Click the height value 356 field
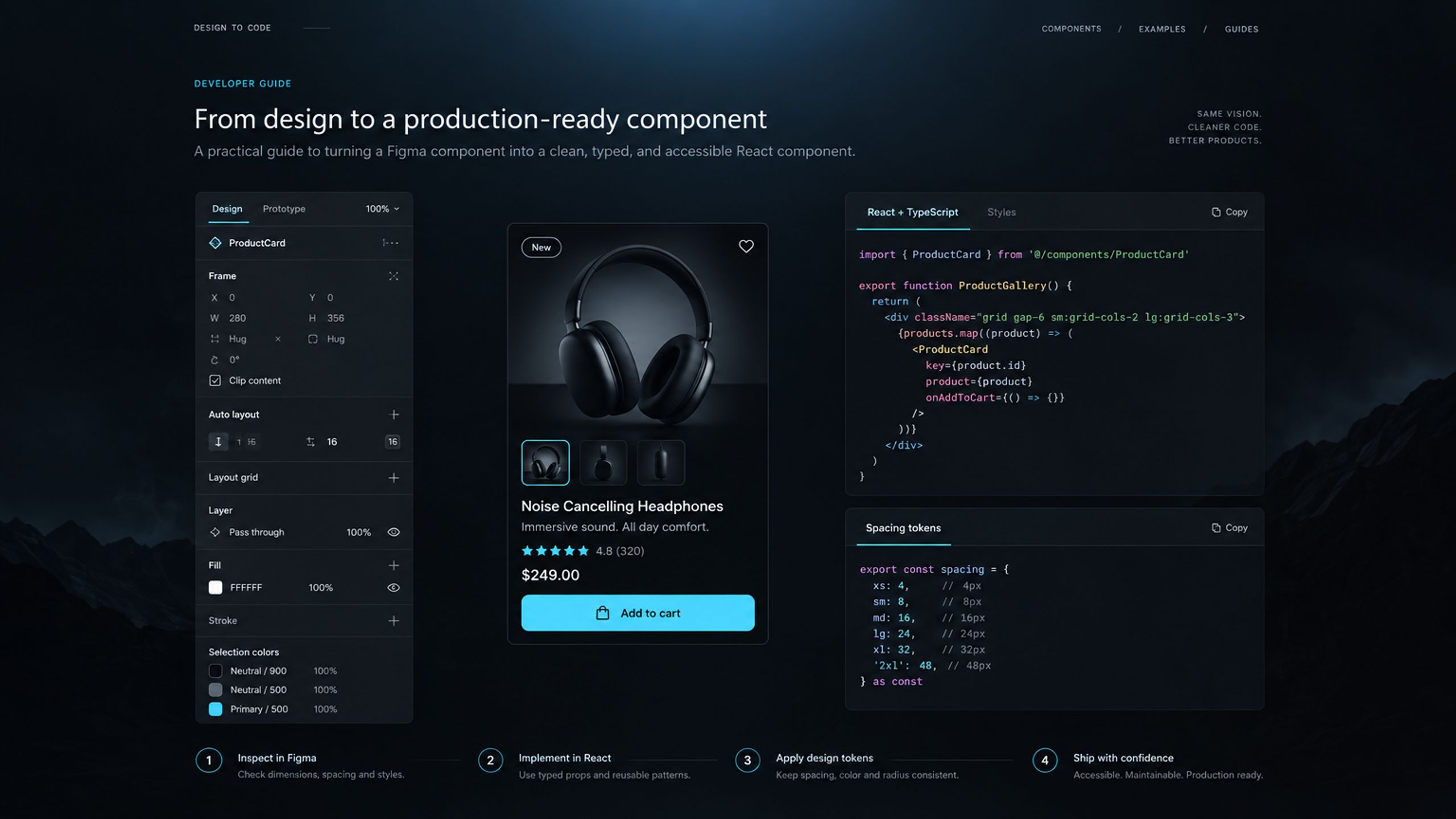This screenshot has width=1456, height=819. [x=336, y=318]
